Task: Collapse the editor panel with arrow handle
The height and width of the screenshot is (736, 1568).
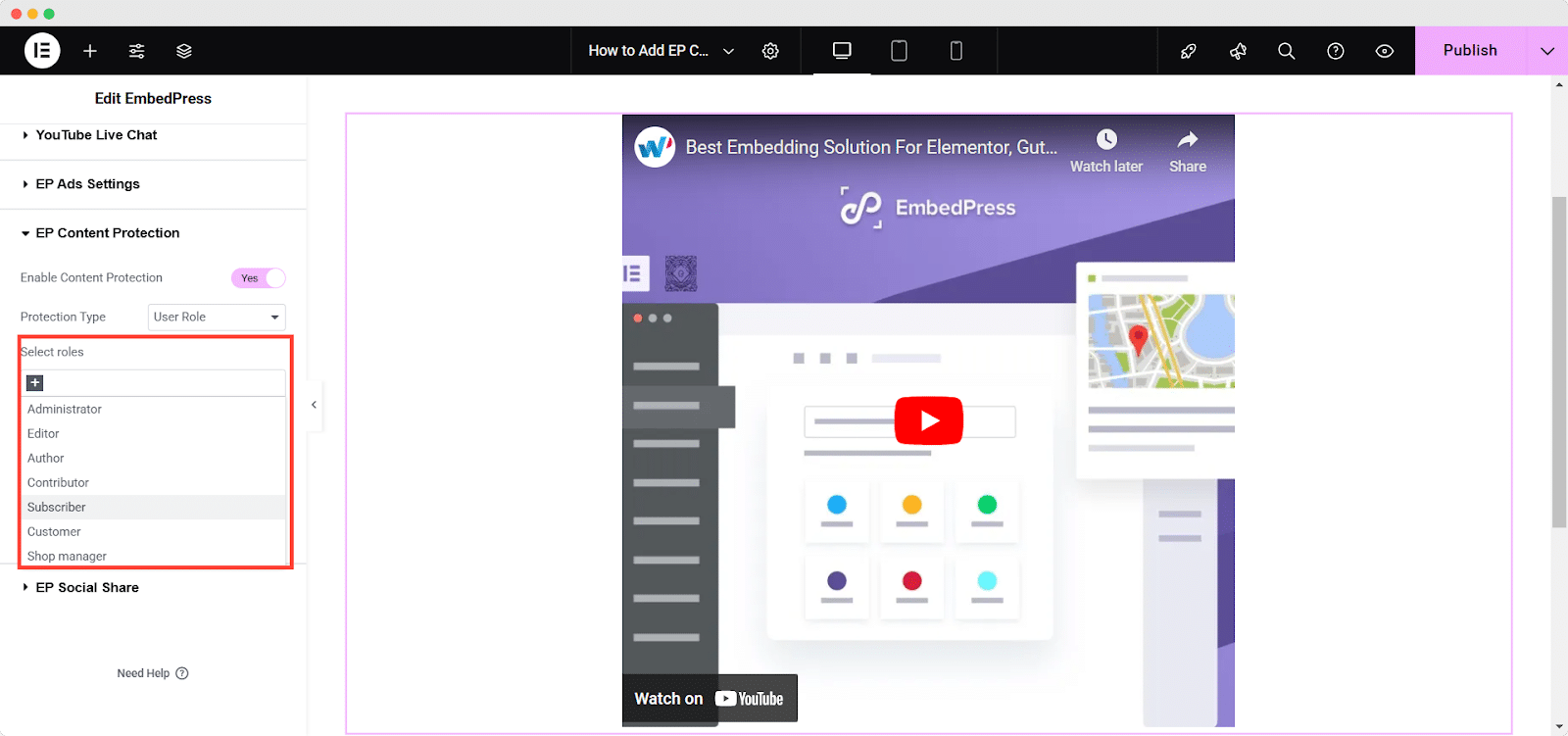Action: tap(314, 405)
